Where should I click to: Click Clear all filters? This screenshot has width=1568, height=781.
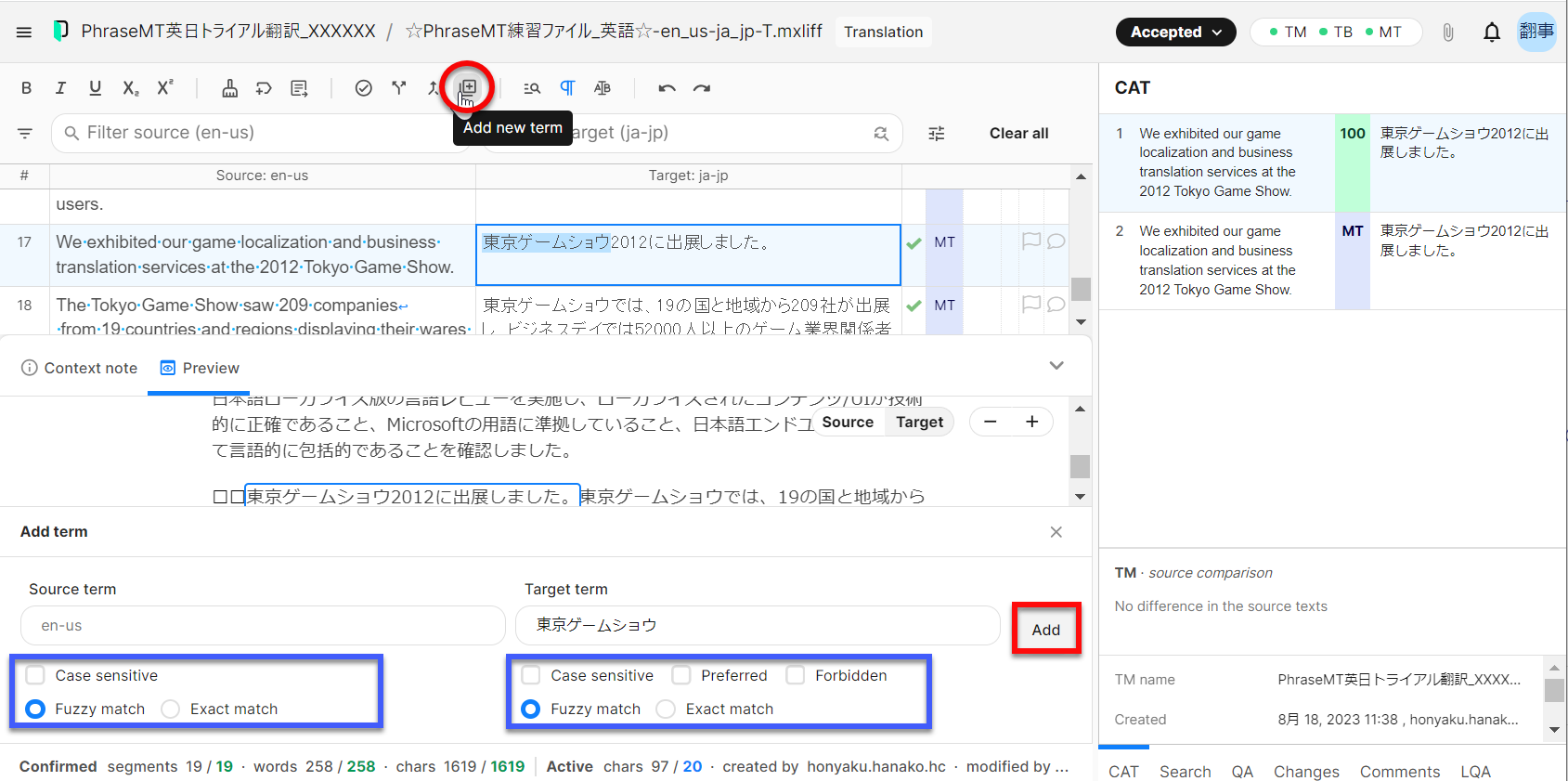(1018, 134)
